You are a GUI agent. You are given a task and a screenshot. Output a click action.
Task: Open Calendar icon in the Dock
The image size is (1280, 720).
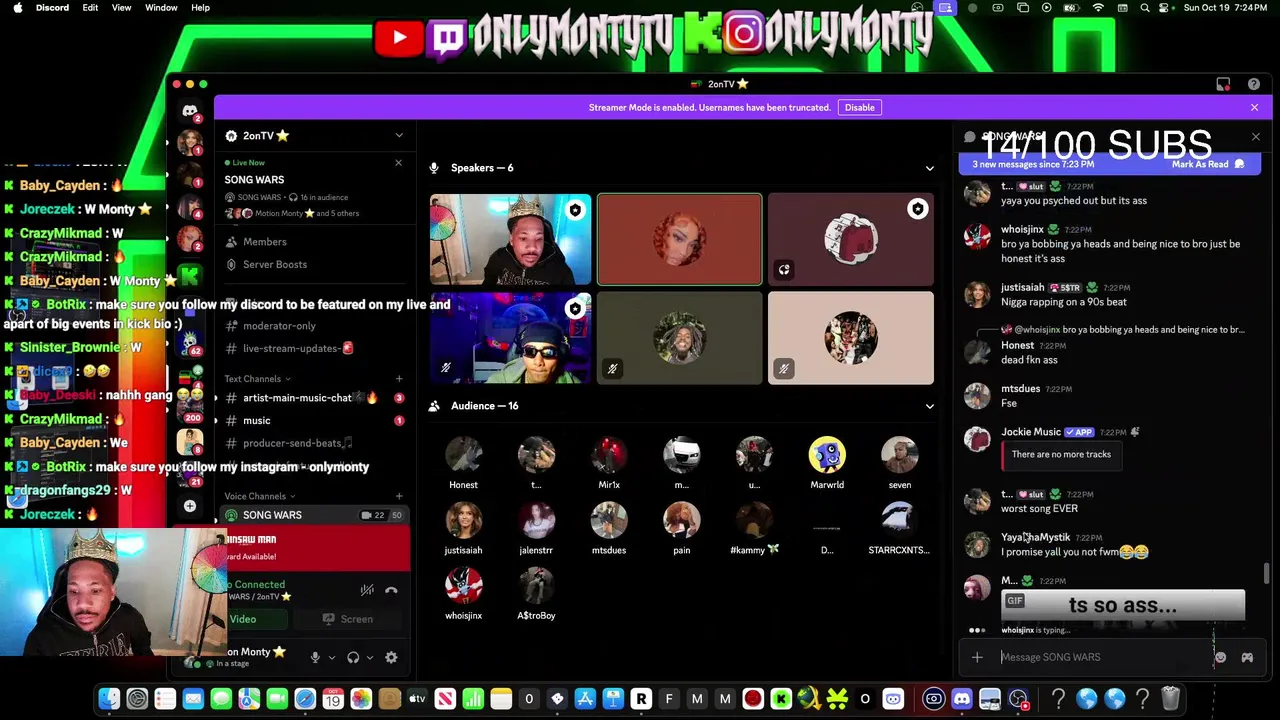click(x=333, y=699)
